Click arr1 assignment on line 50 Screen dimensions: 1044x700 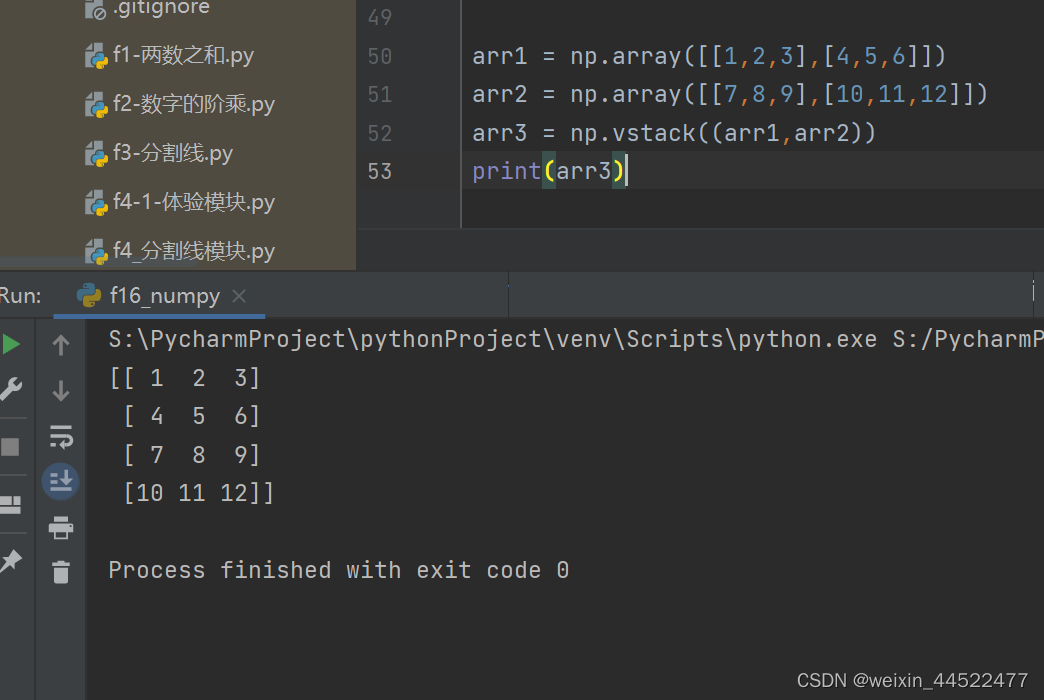click(x=709, y=56)
